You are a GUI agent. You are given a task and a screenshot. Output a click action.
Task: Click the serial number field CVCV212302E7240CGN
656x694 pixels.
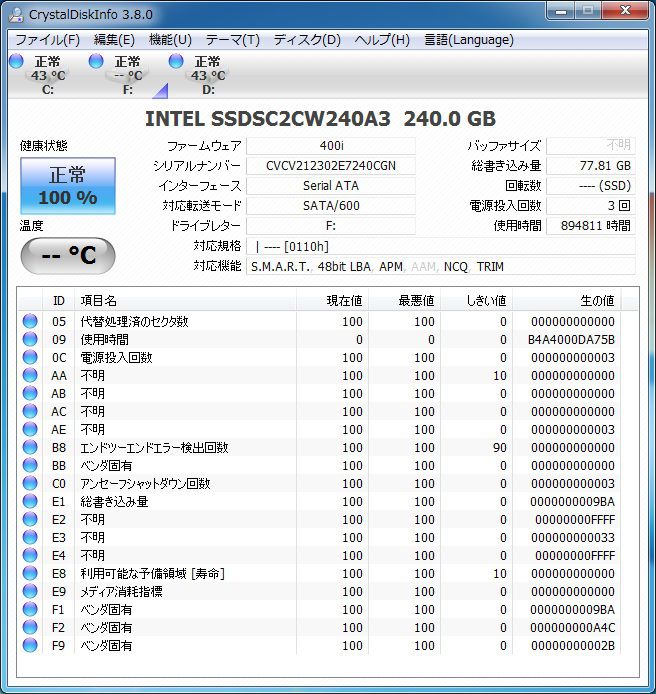coord(331,166)
